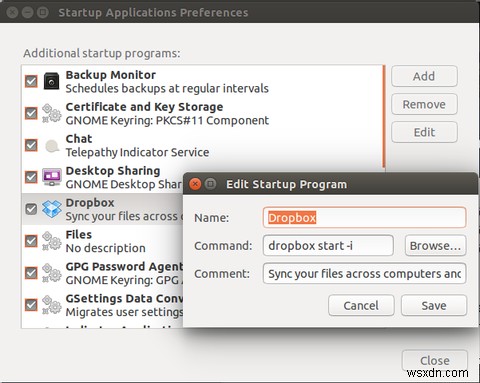Viewport: 480px width, 383px height.
Task: Close the Startup Applications Preferences window
Action: tap(435, 361)
